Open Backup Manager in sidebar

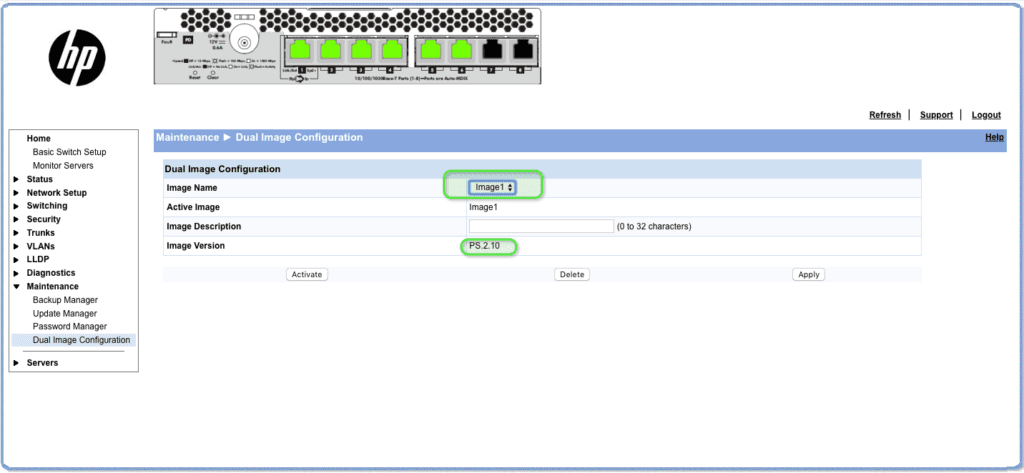tap(65, 300)
